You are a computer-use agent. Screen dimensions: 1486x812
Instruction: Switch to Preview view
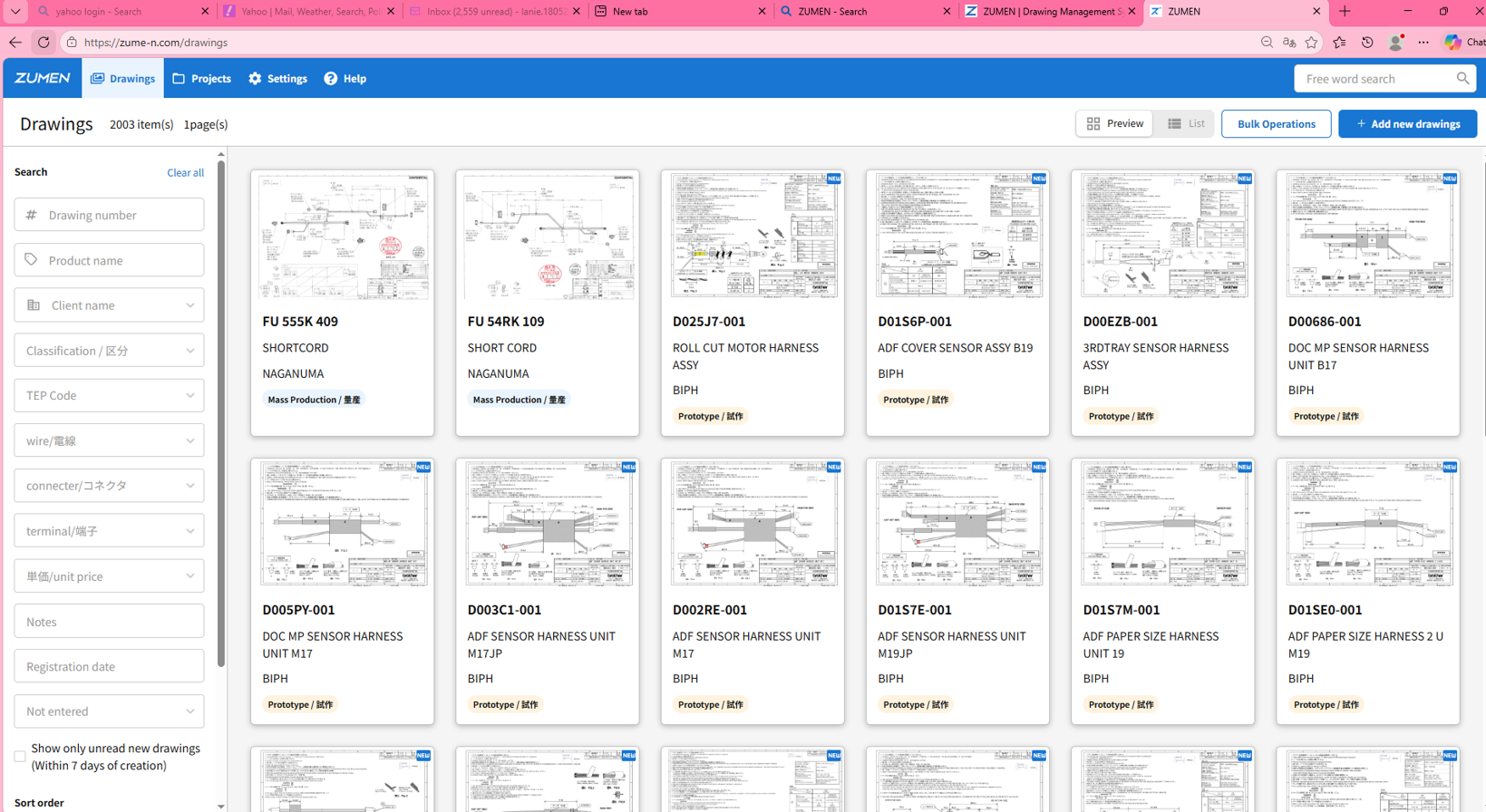1114,124
